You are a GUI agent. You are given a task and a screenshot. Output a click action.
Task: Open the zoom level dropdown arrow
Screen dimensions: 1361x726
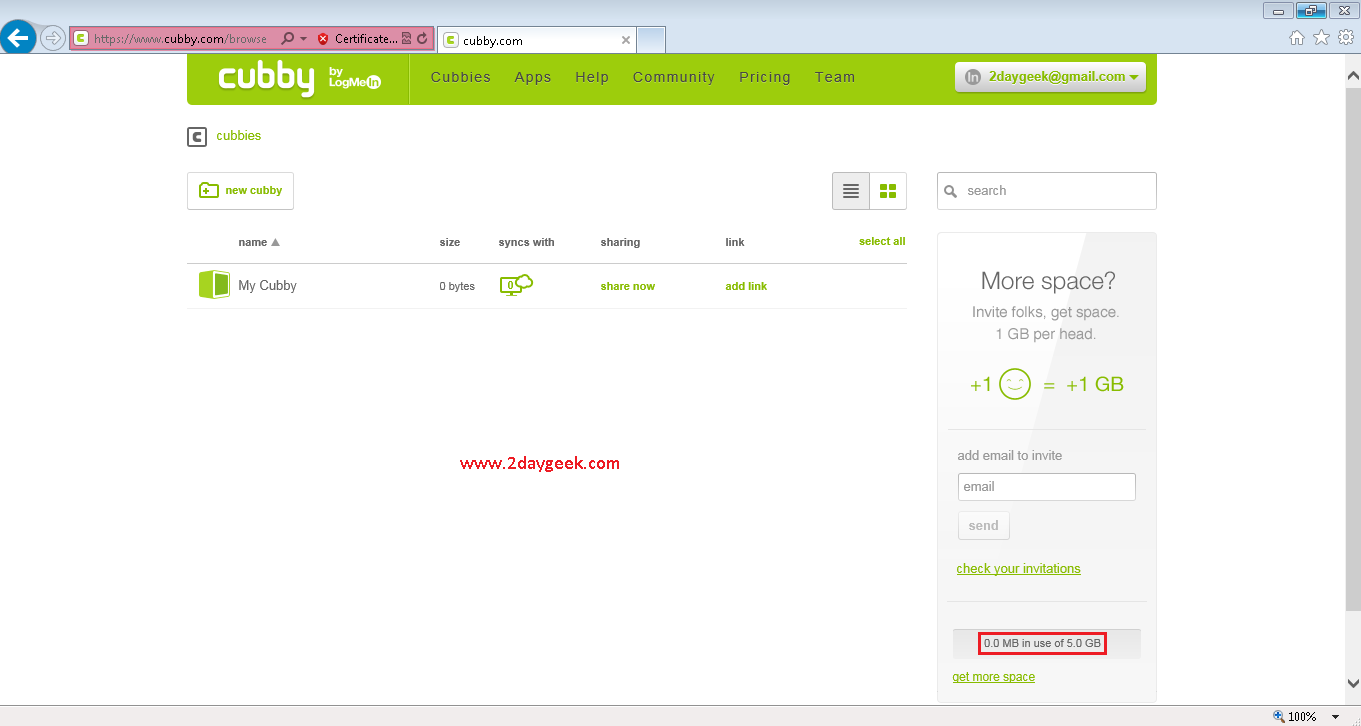(x=1335, y=717)
